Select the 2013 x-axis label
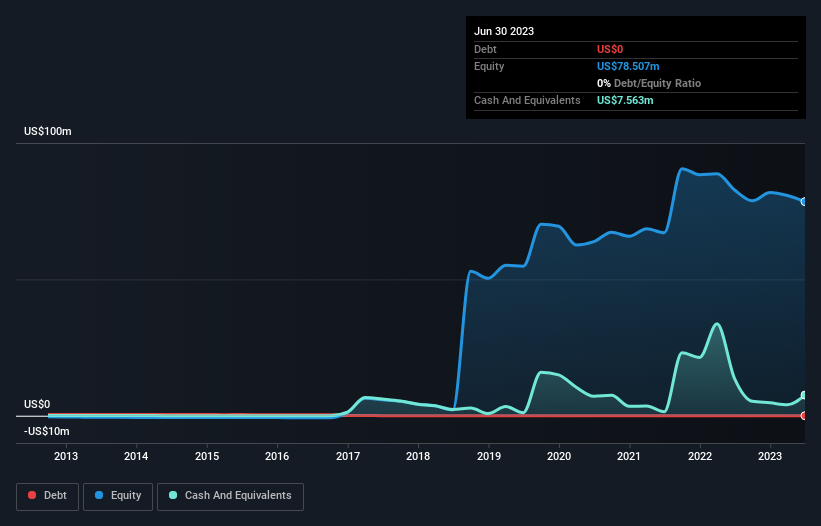 66,456
